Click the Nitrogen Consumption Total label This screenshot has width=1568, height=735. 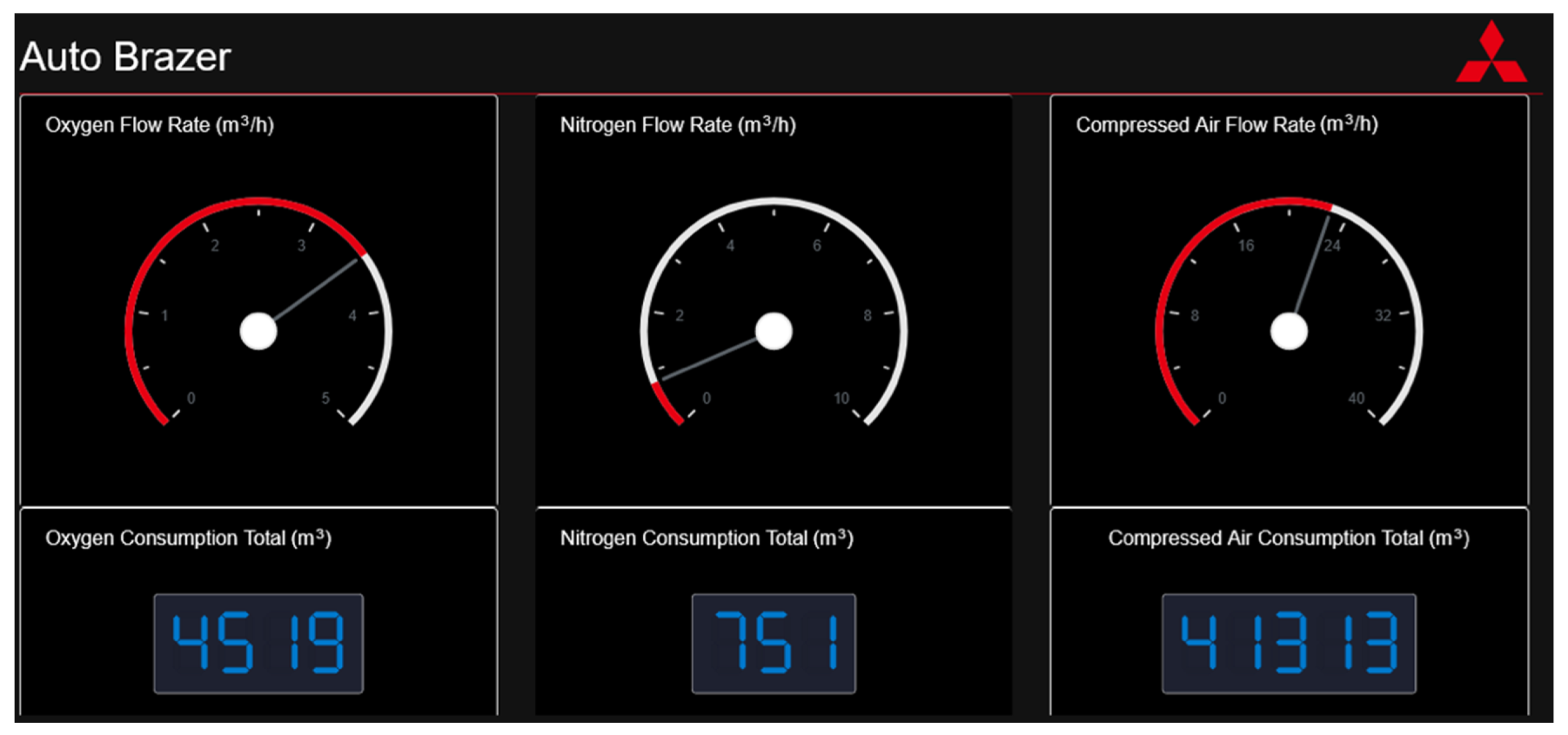[x=706, y=537]
